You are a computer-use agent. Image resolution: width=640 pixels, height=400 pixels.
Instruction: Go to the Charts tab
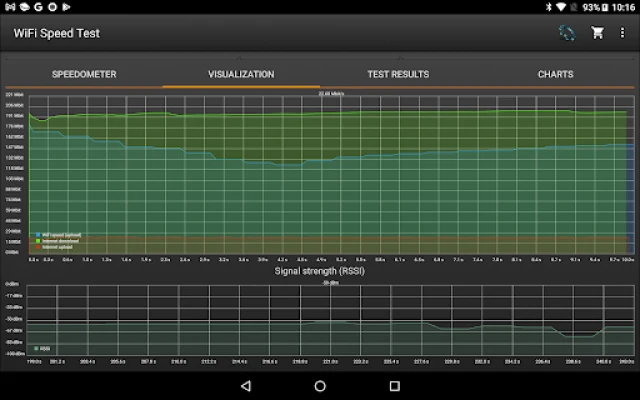(x=555, y=74)
